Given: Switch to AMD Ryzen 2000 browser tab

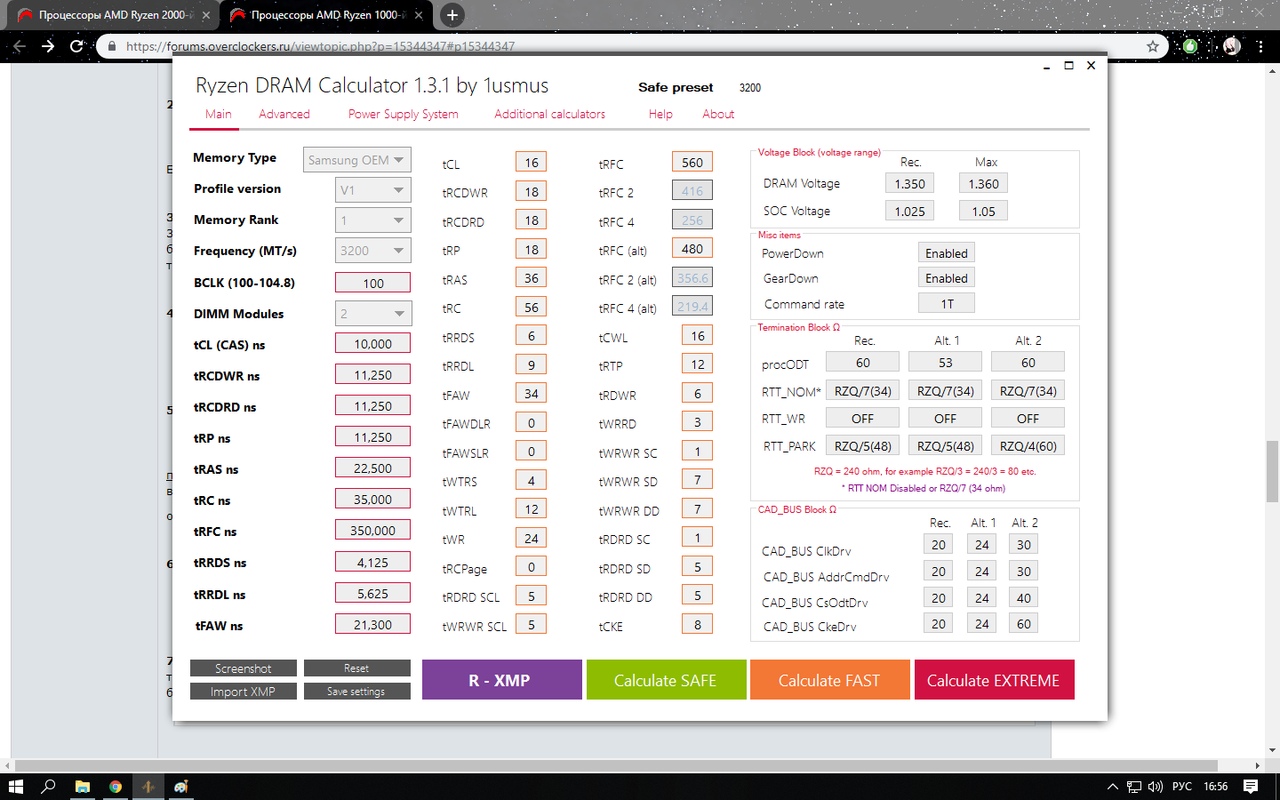Looking at the screenshot, I should [114, 16].
